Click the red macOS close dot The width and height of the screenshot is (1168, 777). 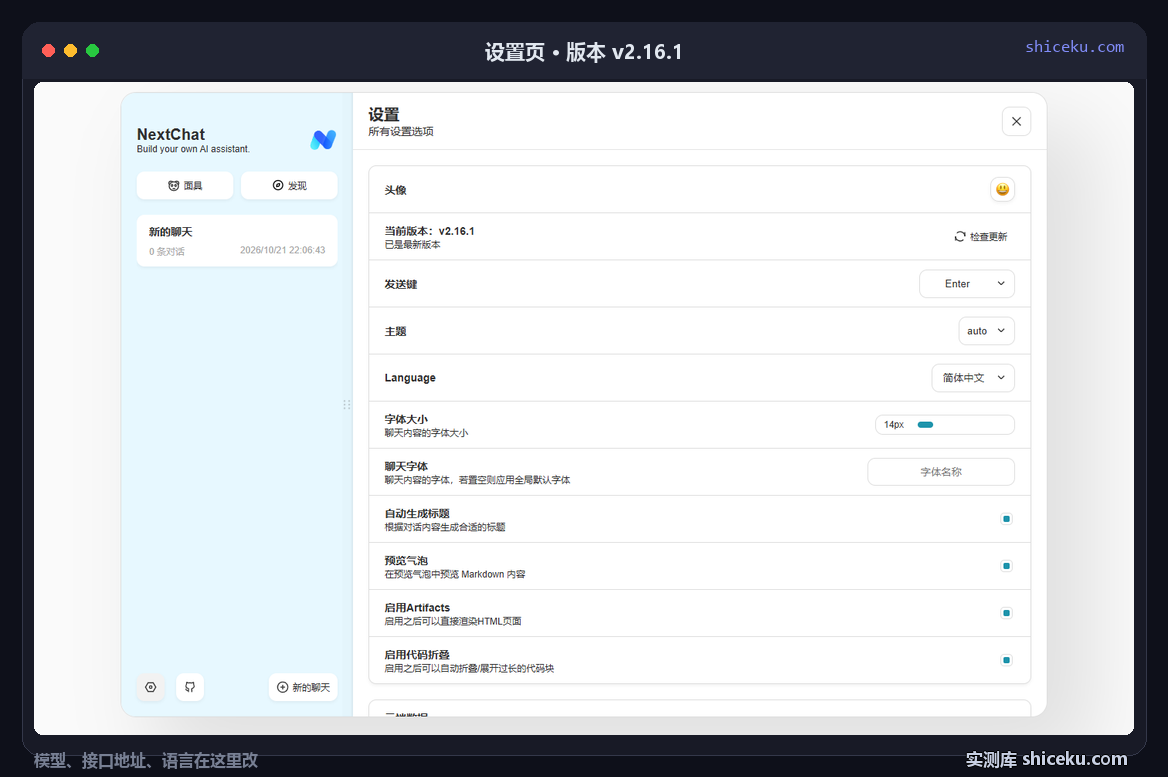point(48,51)
